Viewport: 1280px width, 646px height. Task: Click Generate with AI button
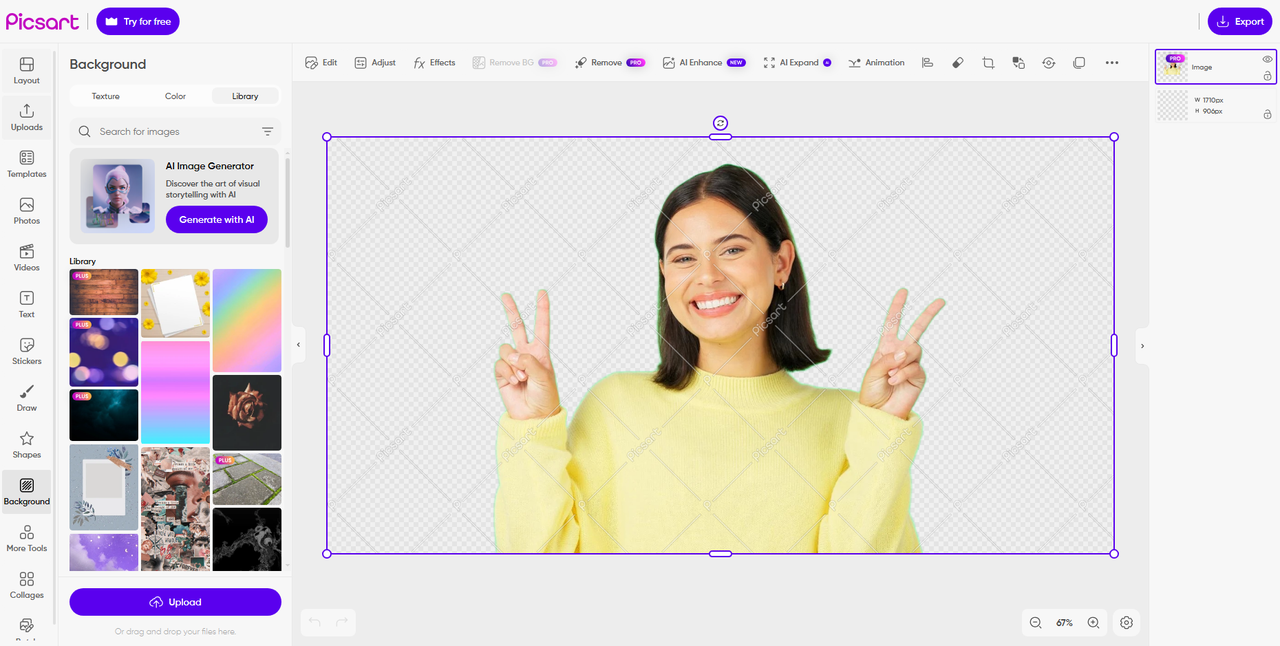[x=216, y=220]
